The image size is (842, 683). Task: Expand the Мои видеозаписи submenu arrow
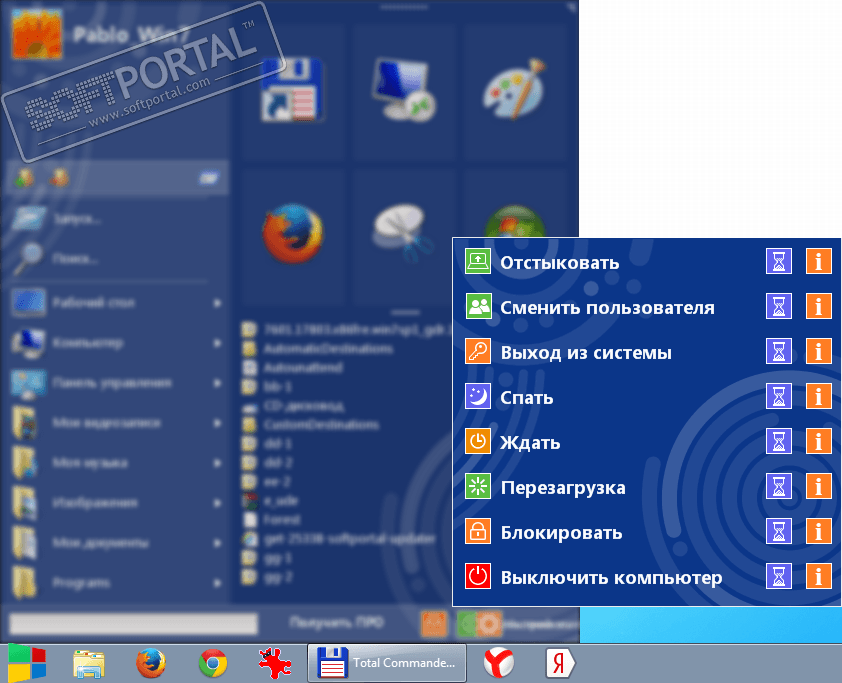pos(217,423)
